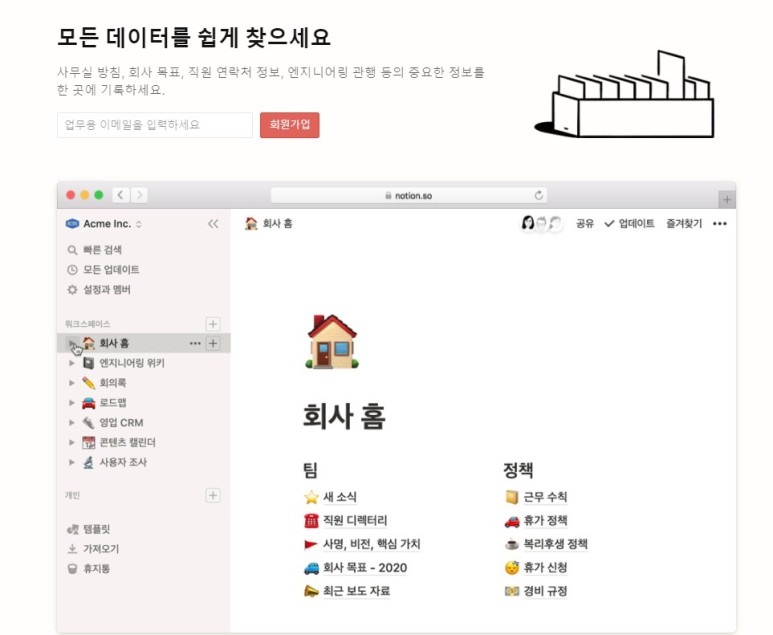The width and height of the screenshot is (773, 635).
Task: Click the browser back arrow button
Action: pyautogui.click(x=120, y=195)
